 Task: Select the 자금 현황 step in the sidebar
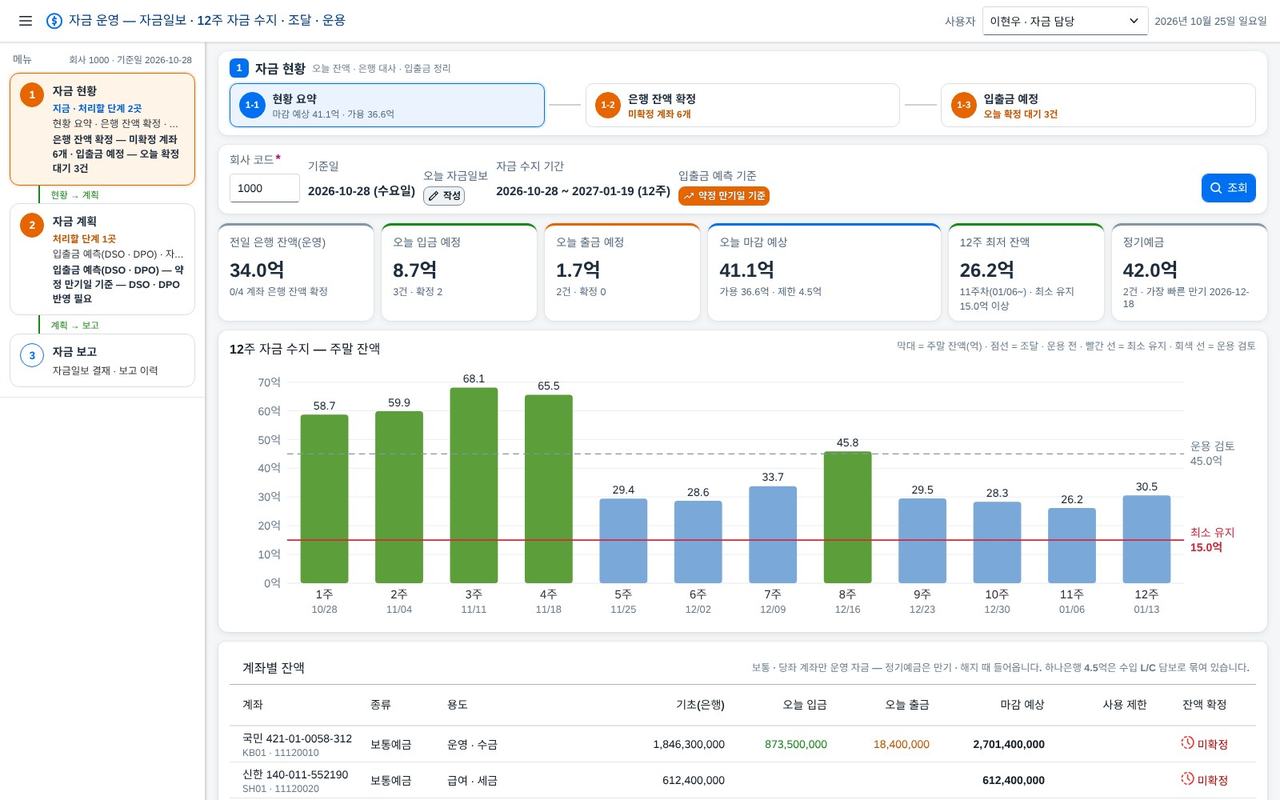pos(102,129)
